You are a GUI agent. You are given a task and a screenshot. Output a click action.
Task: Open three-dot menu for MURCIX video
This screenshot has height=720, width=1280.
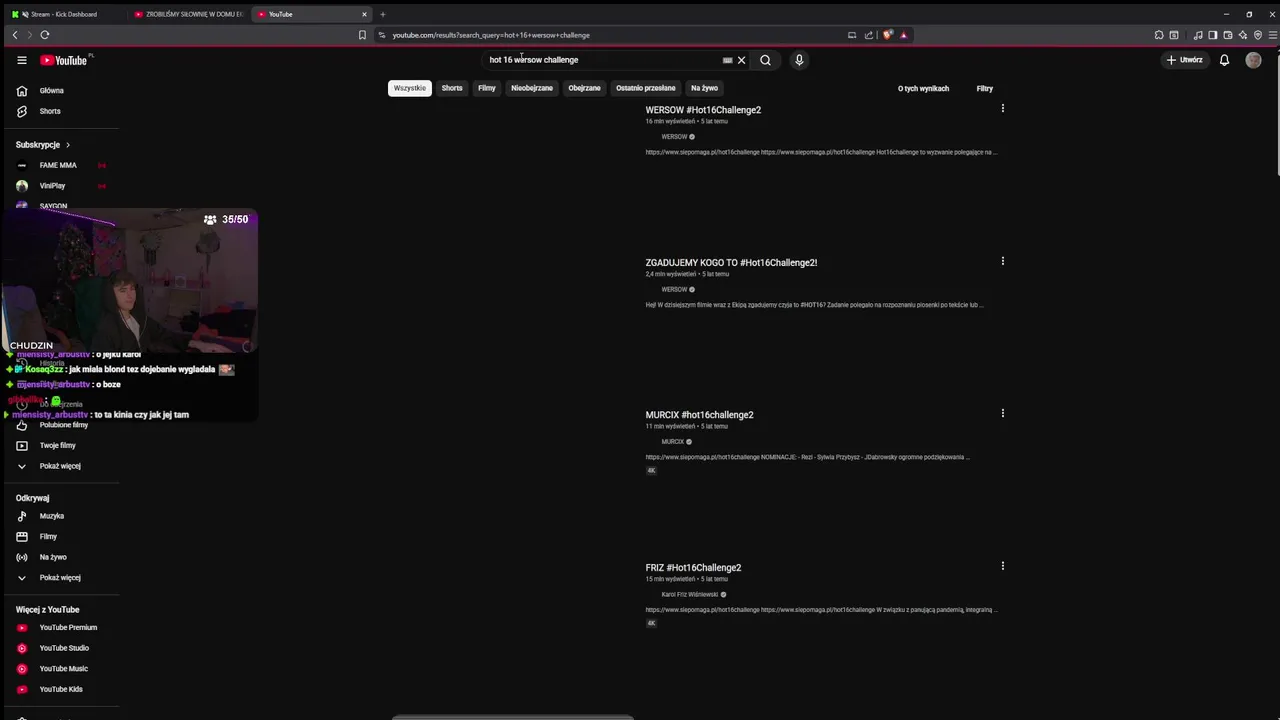[x=1002, y=413]
